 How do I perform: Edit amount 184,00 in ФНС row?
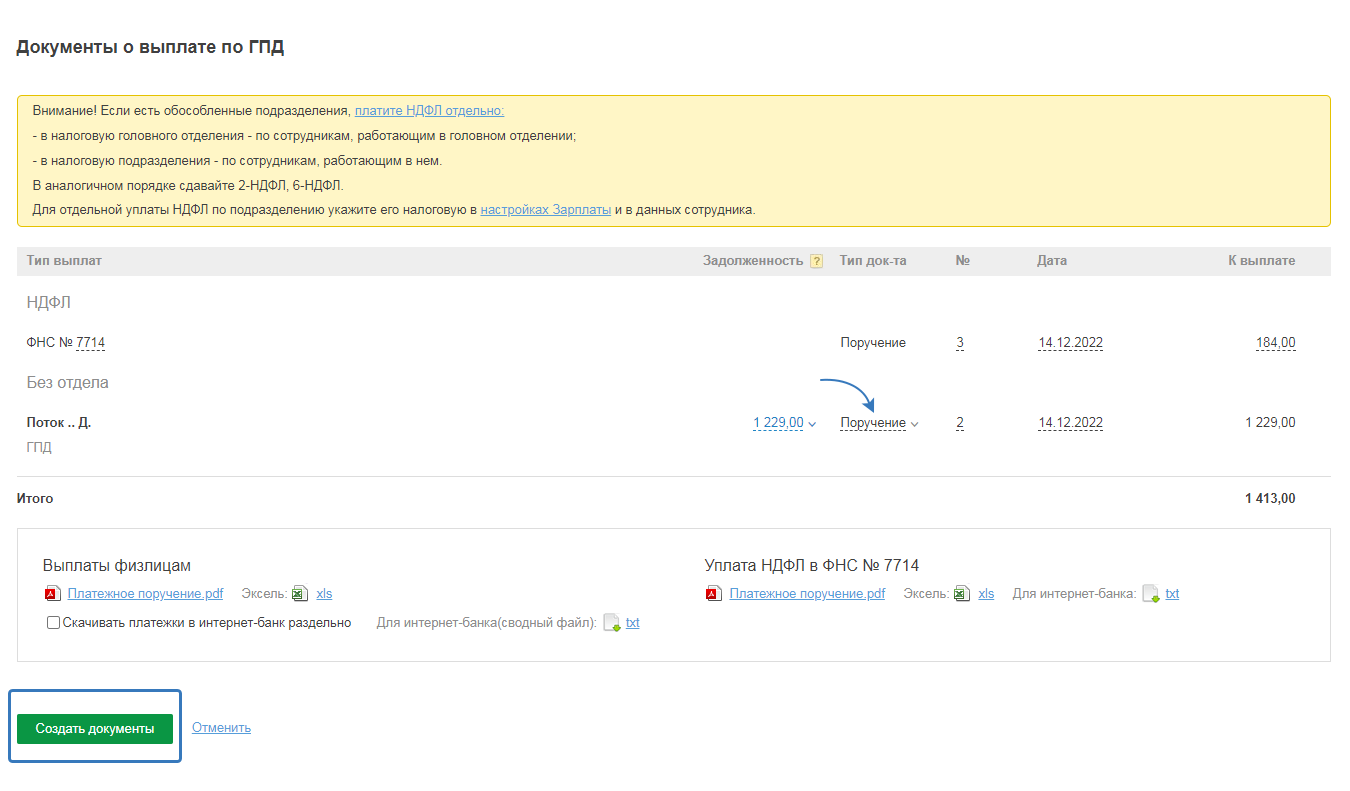1276,343
